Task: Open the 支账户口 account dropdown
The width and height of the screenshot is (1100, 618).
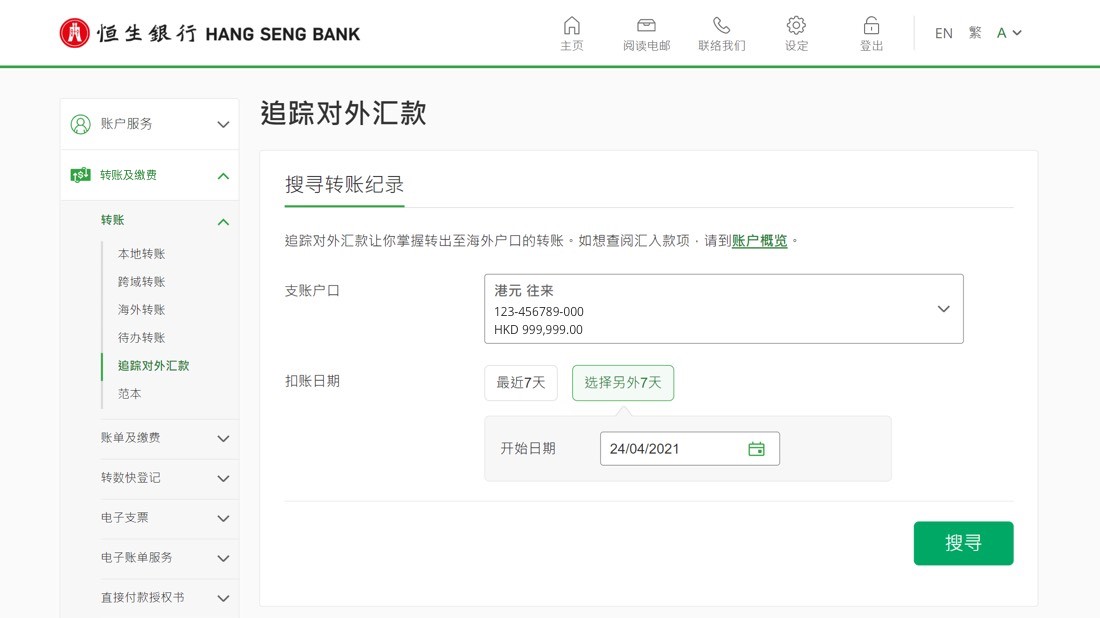Action: pos(723,309)
